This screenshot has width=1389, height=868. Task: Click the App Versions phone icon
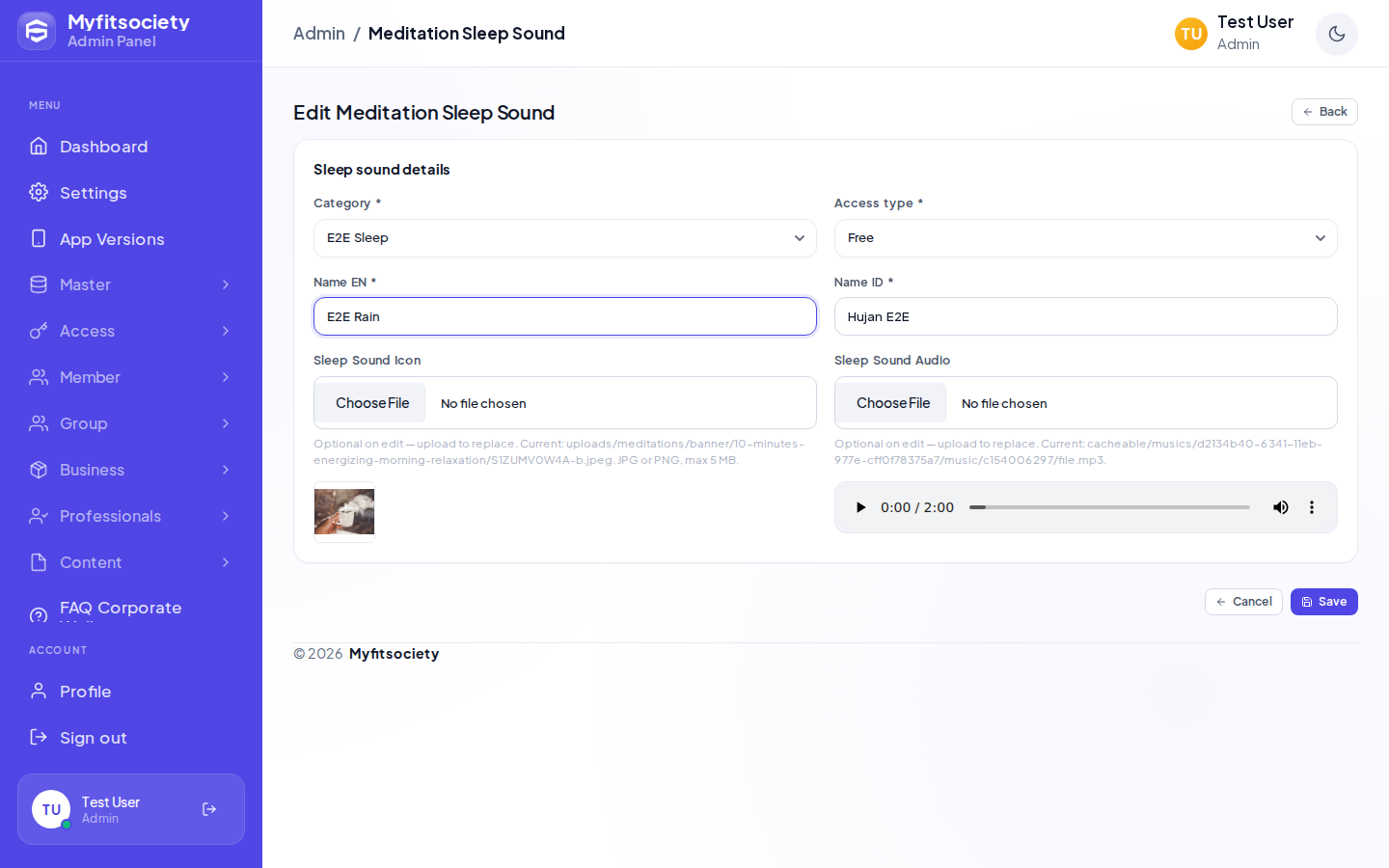pyautogui.click(x=39, y=238)
